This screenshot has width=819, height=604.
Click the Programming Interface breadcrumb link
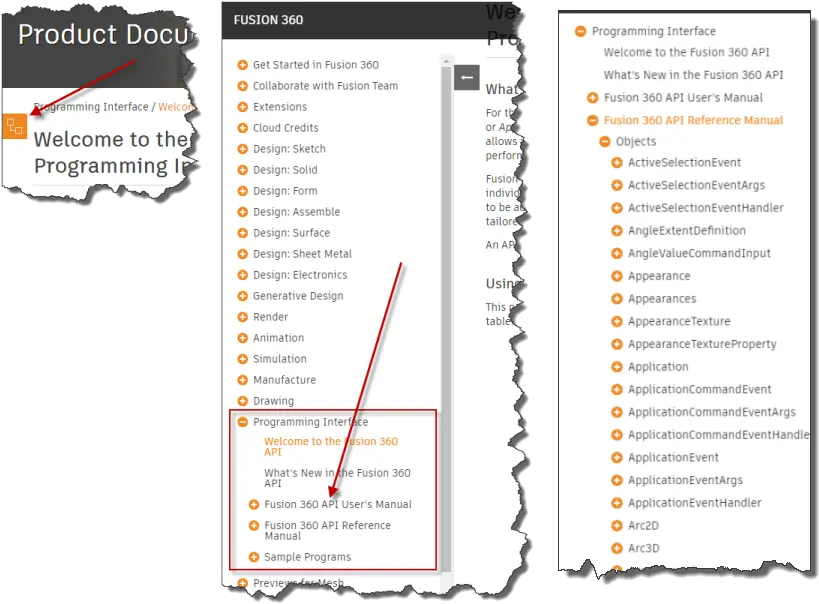click(x=90, y=107)
